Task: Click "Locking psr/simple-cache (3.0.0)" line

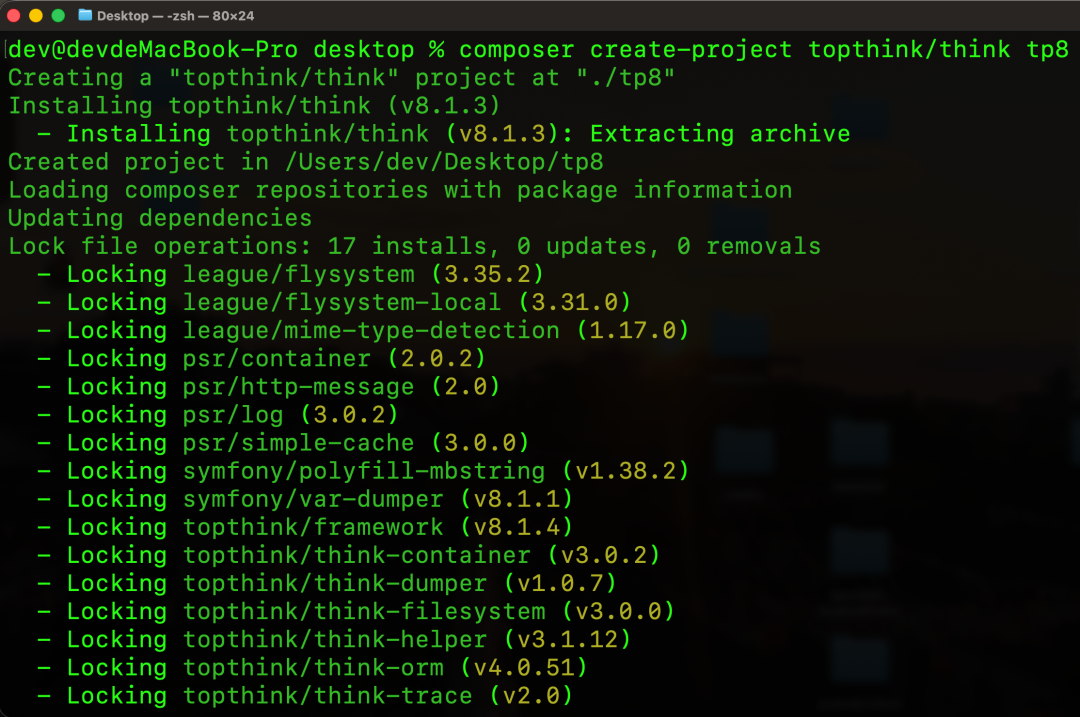Action: [x=284, y=443]
